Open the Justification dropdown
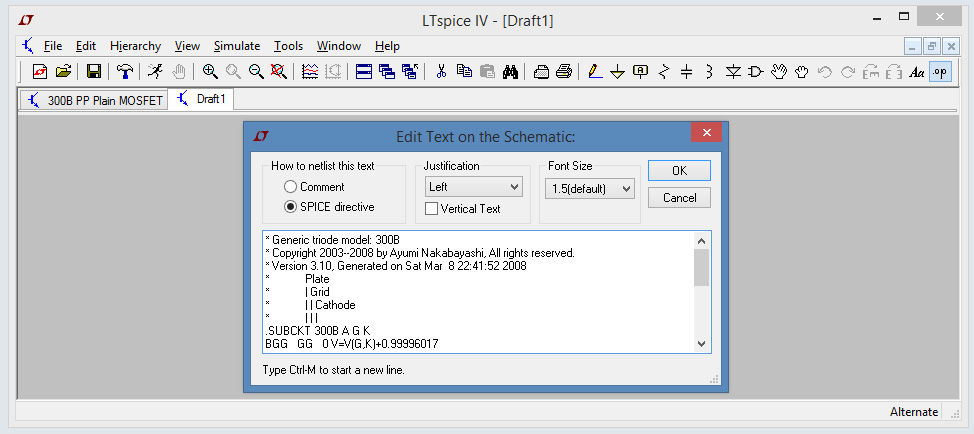This screenshot has width=974, height=434. (473, 187)
